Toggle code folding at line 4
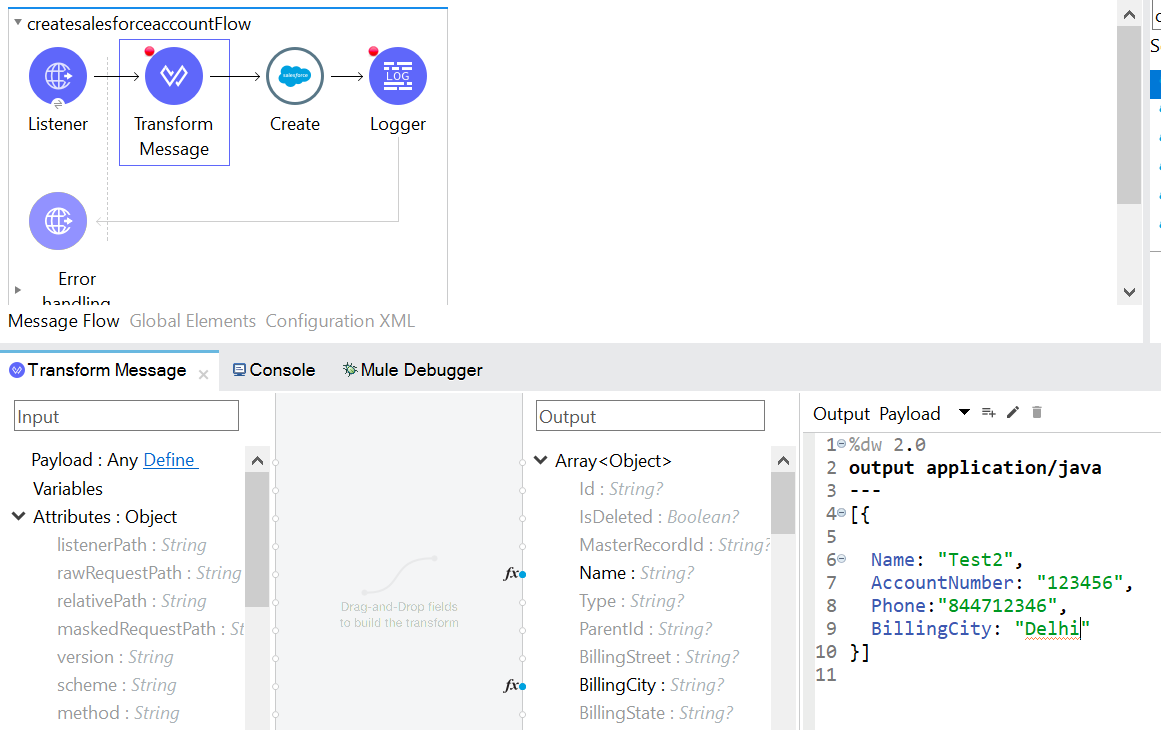This screenshot has height=730, width=1161. (841, 513)
